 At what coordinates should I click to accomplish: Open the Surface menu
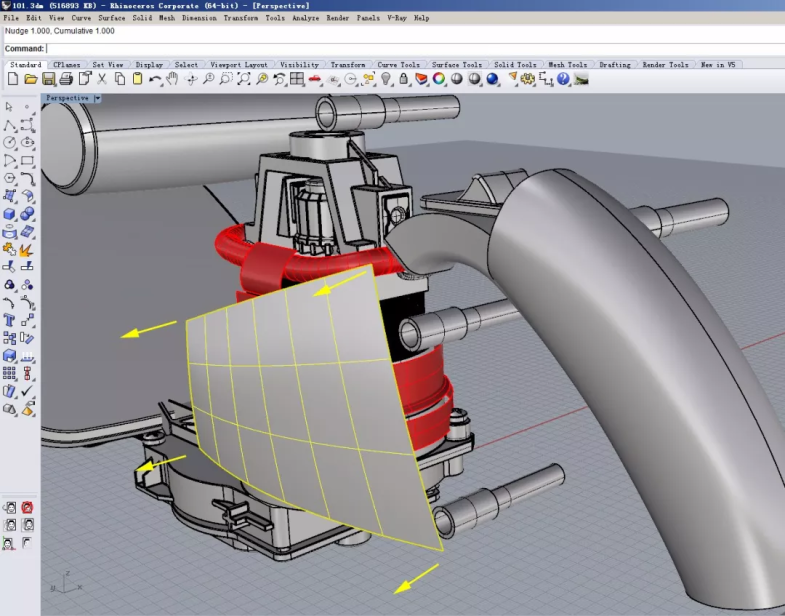click(111, 18)
